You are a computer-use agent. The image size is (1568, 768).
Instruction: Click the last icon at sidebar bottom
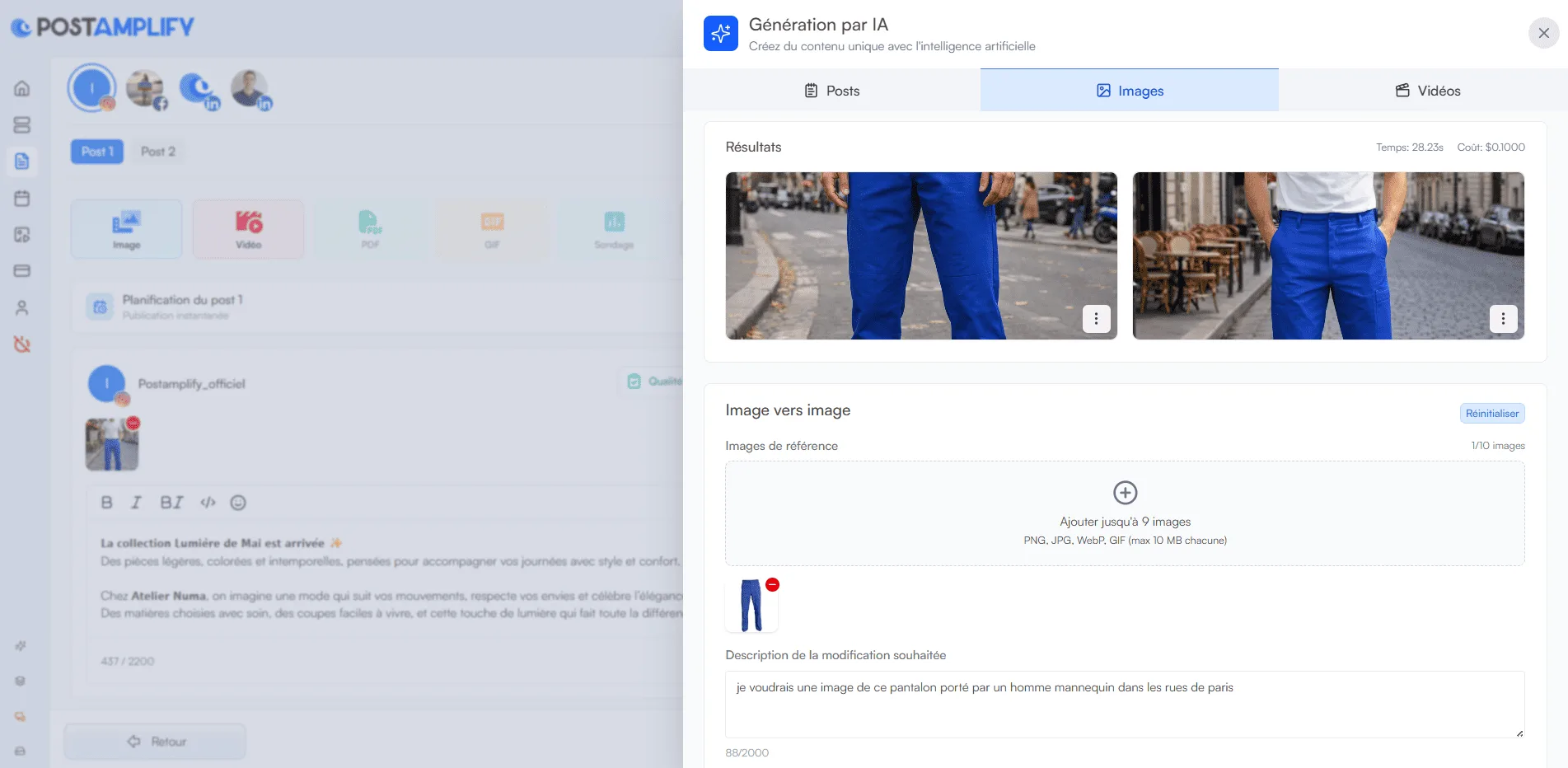(21, 751)
